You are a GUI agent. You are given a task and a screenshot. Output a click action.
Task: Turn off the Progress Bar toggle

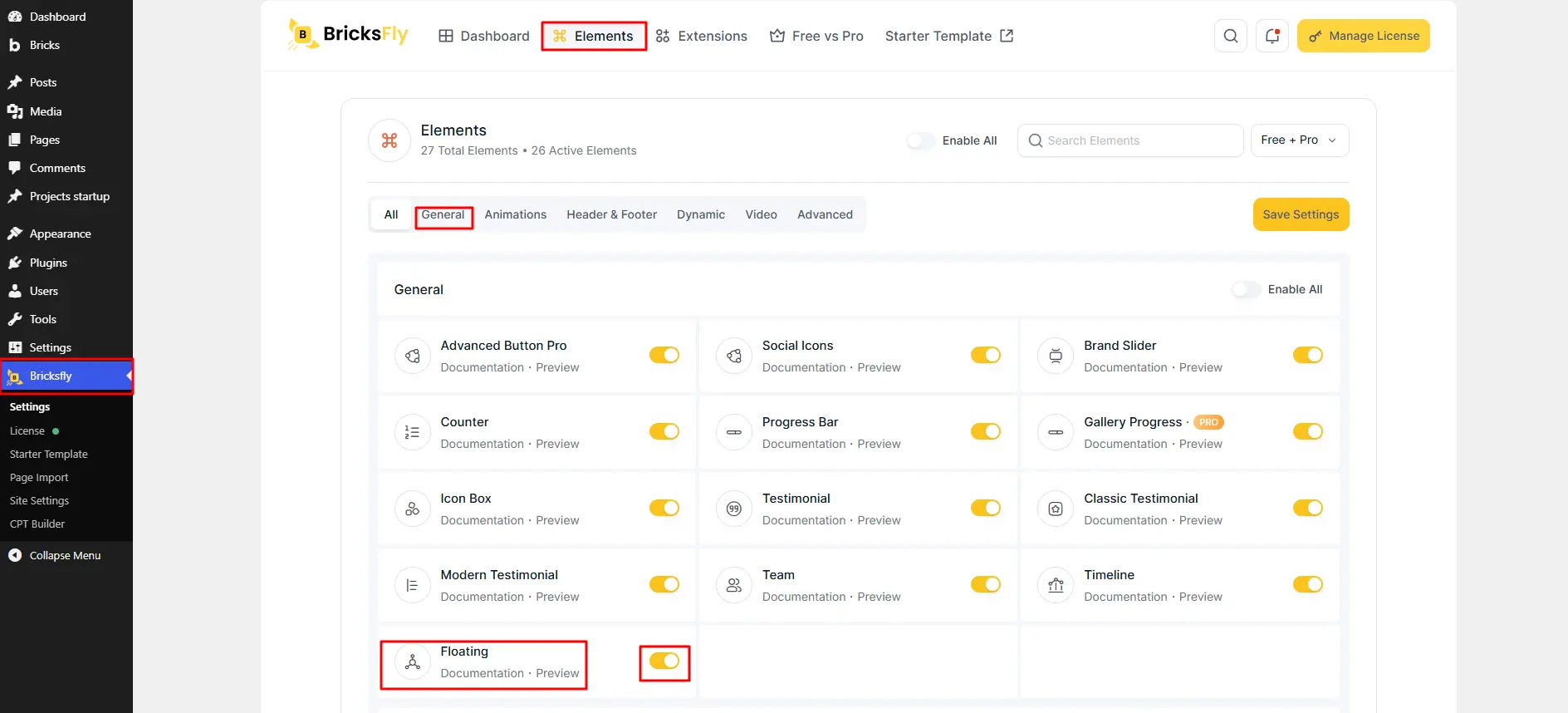(986, 431)
